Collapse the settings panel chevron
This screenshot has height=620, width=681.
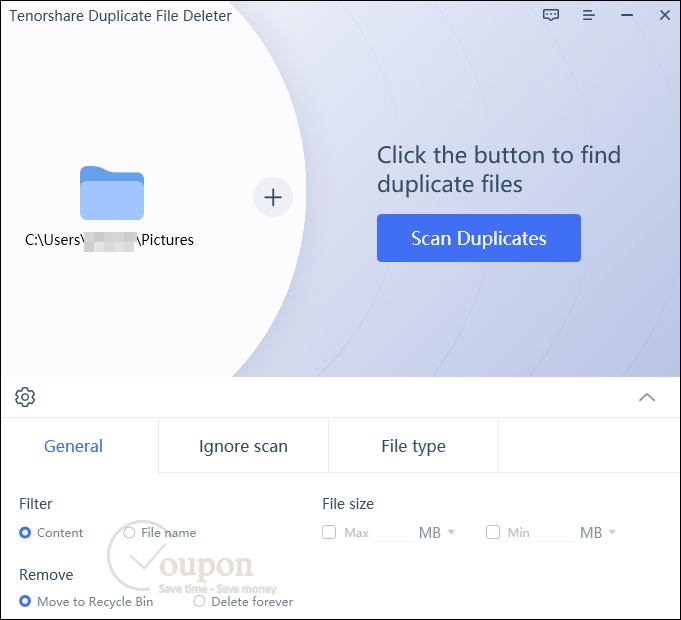click(x=647, y=397)
